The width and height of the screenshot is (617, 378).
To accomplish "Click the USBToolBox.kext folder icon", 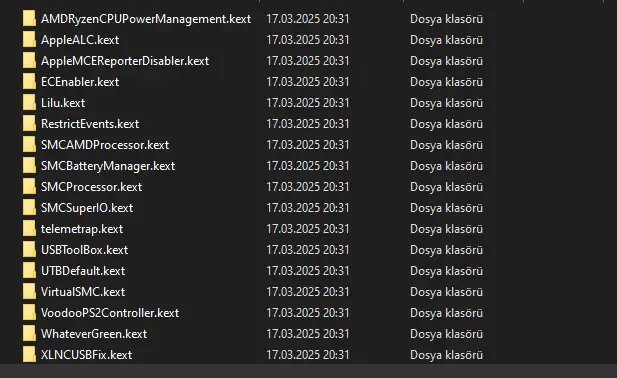I will coord(29,249).
